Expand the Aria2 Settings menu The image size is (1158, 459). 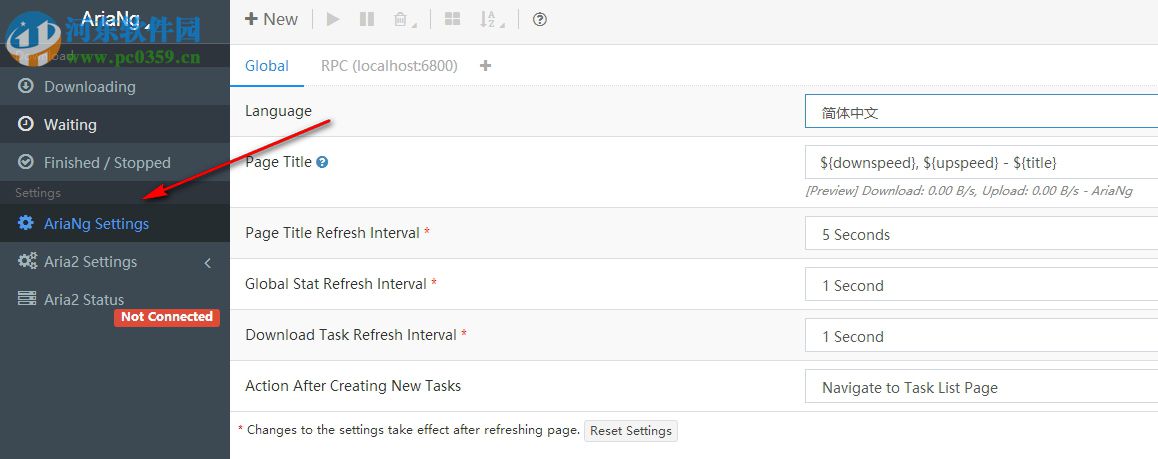[115, 261]
